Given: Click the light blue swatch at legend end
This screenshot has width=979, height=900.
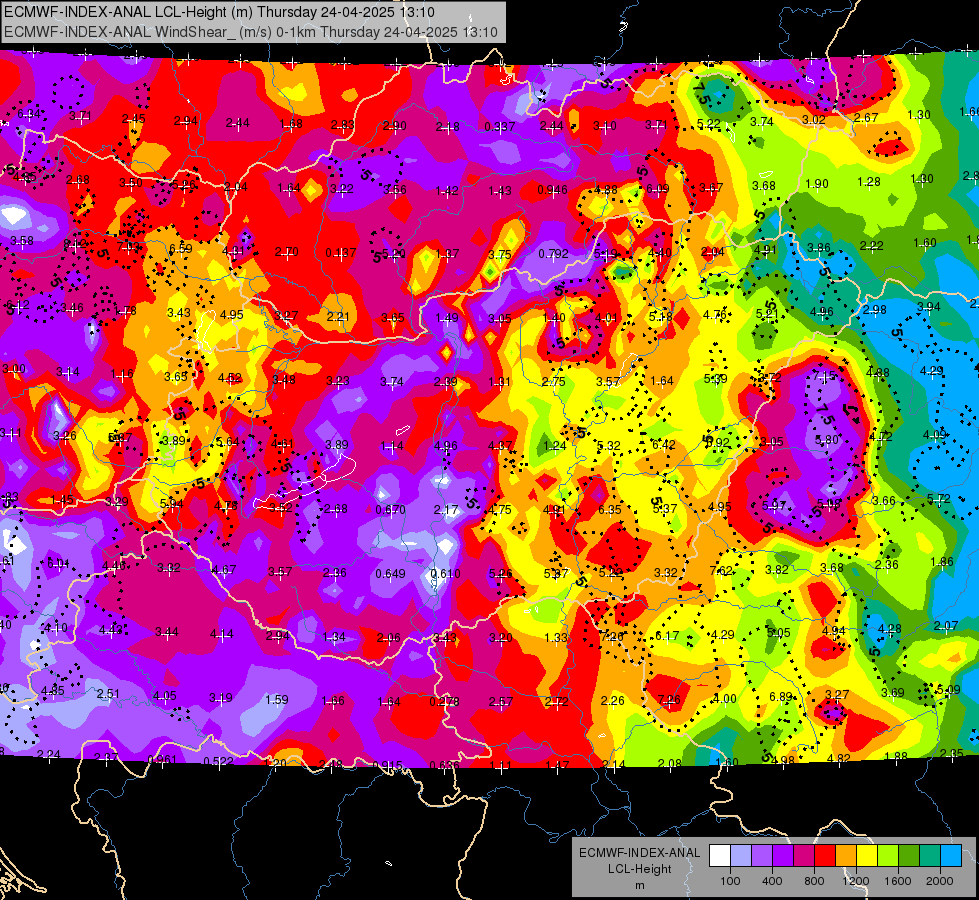Looking at the screenshot, I should click(x=951, y=856).
